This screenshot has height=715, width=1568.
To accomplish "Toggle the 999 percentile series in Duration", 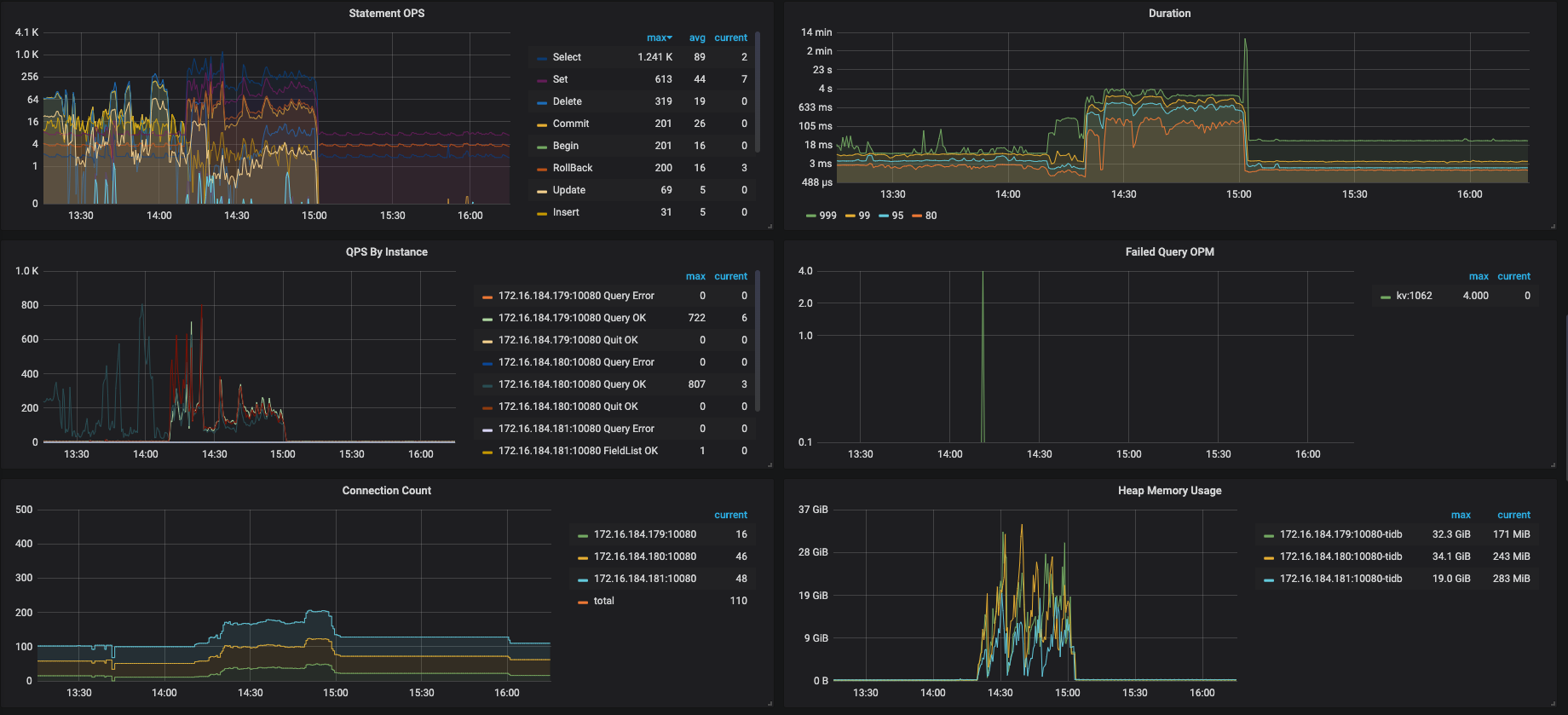I will point(827,216).
